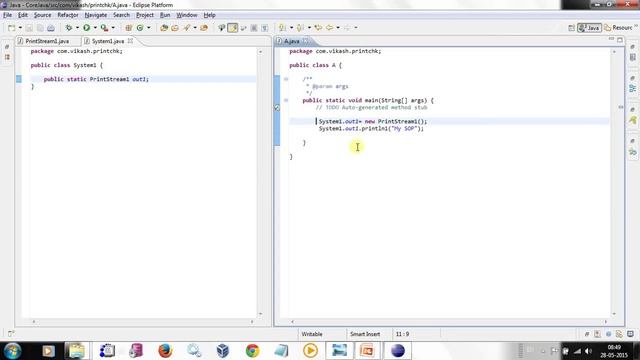Viewport: 640px width, 360px height.
Task: Close the System1.java tab
Action: pyautogui.click(x=130, y=41)
